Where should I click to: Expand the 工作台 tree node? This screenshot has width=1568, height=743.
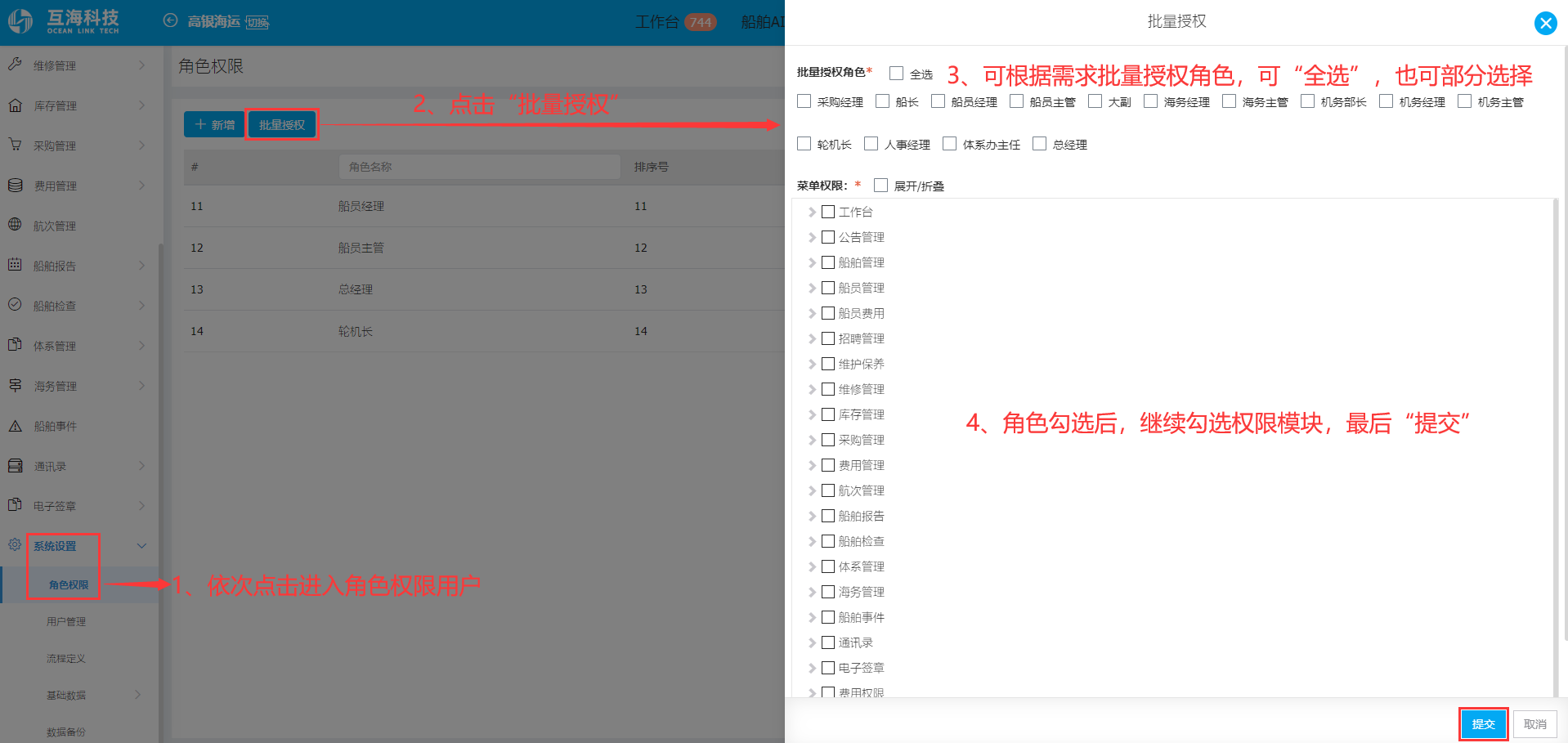[x=812, y=212]
